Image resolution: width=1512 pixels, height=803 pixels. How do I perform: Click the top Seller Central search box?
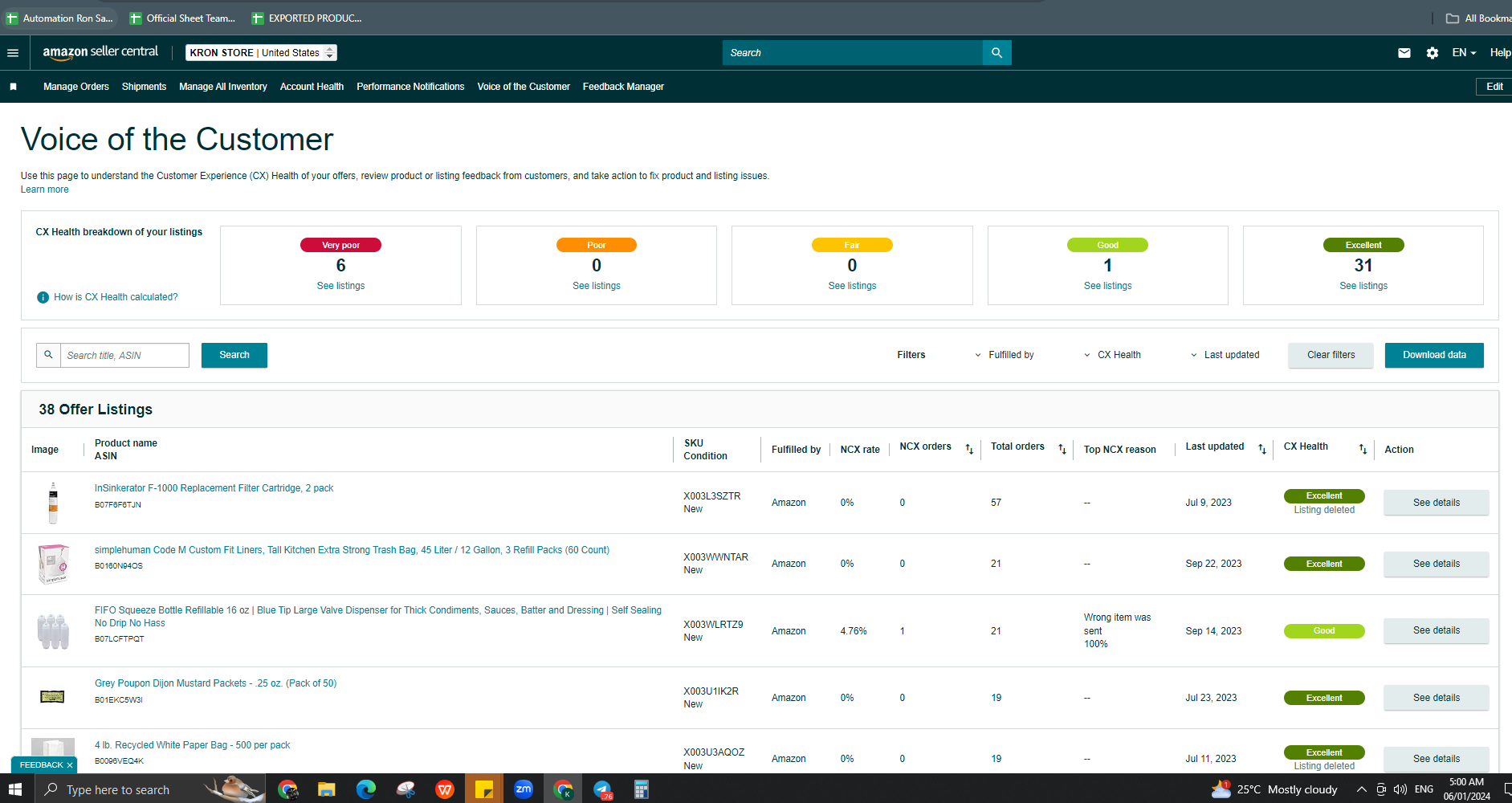pos(852,53)
